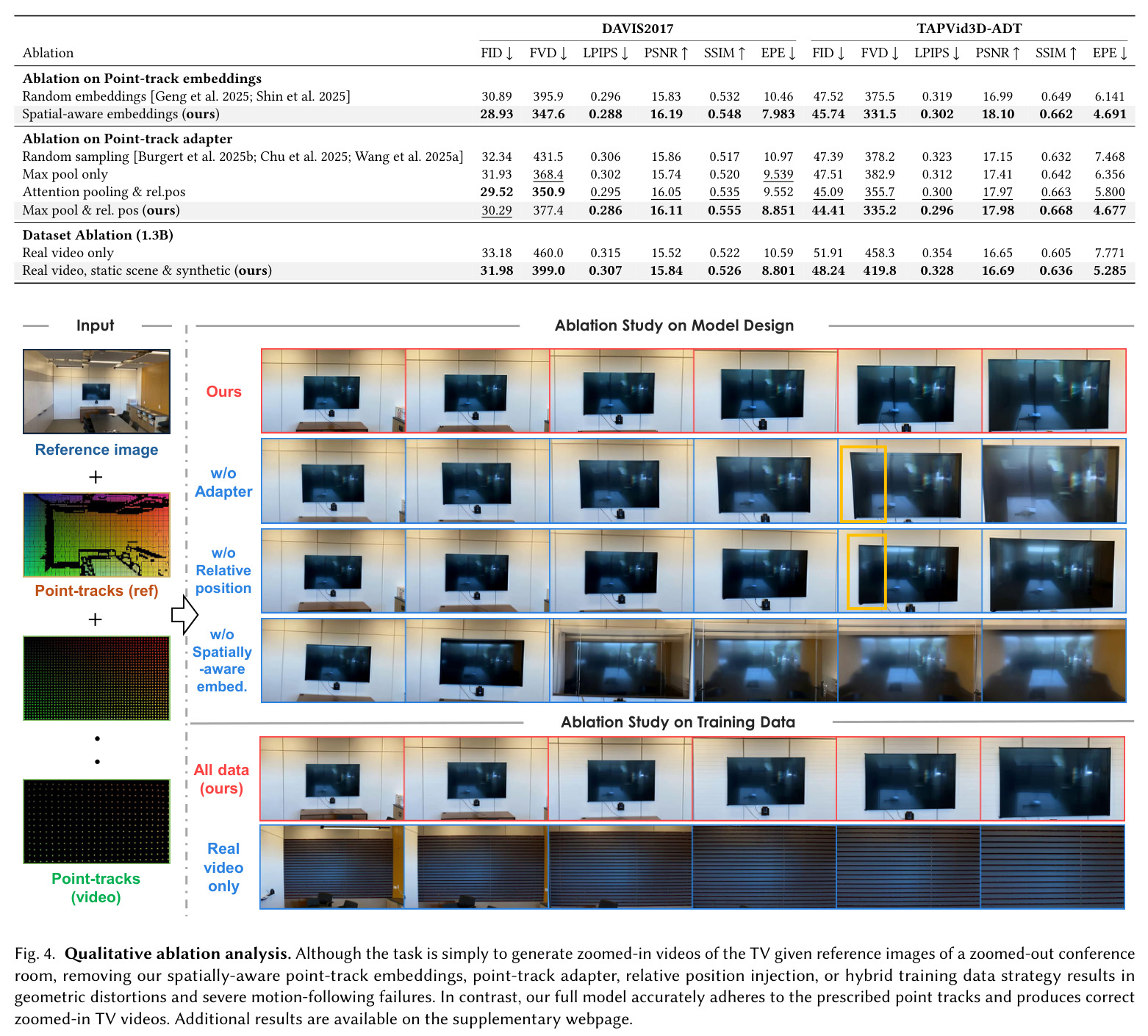The image size is (1148, 1036).
Task: Click the FID value 51.91
Action: [828, 253]
